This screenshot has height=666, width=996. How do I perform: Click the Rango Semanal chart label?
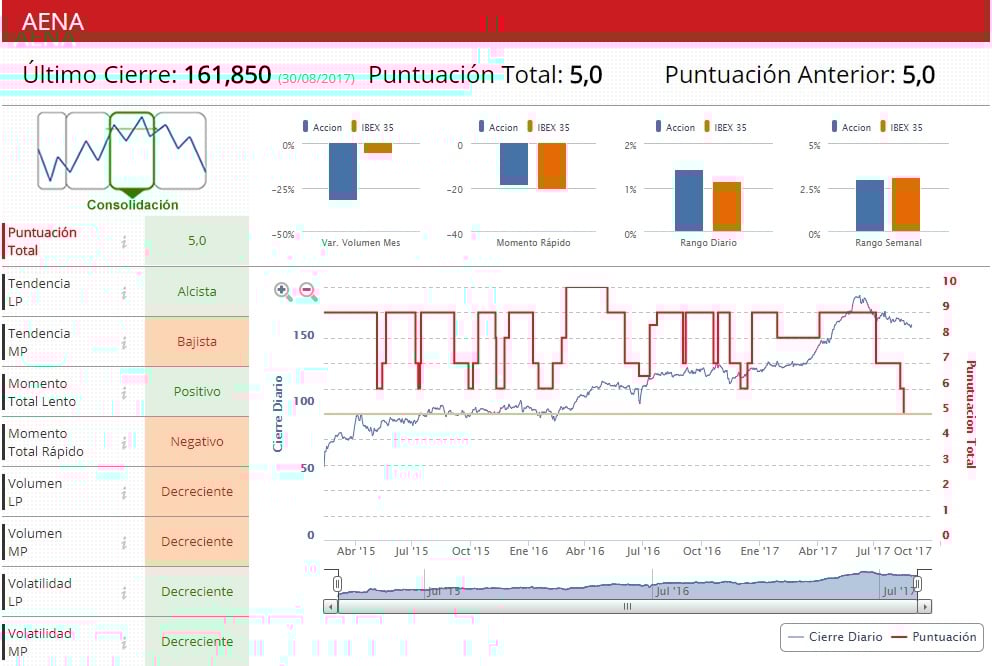pyautogui.click(x=888, y=243)
